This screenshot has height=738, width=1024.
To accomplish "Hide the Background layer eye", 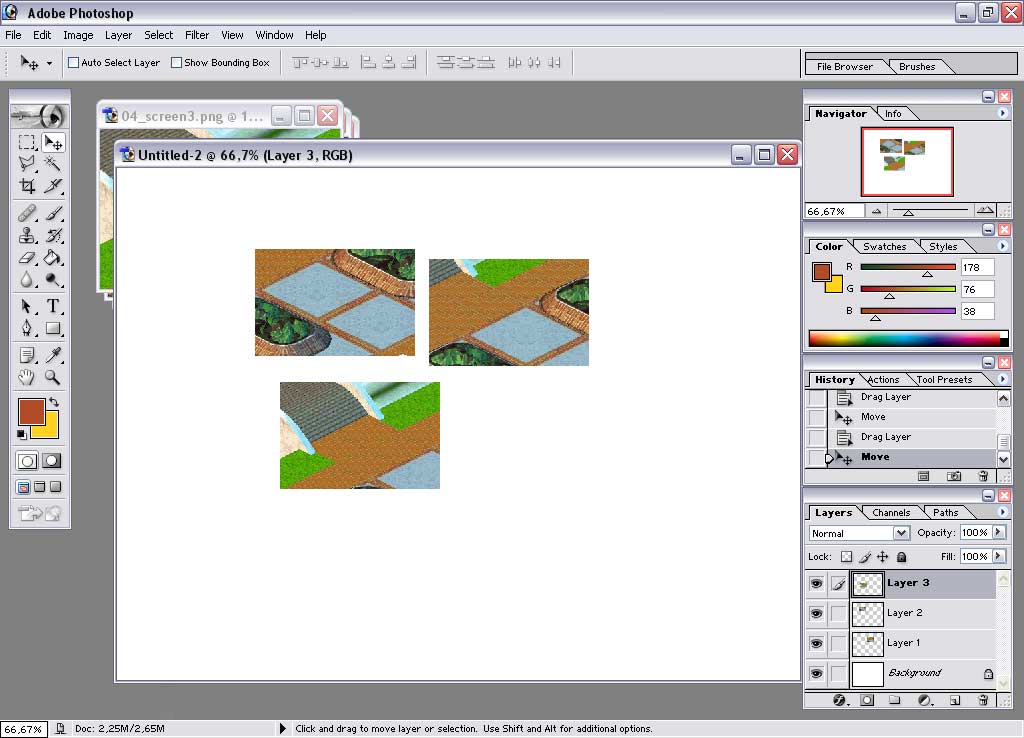I will (x=816, y=673).
